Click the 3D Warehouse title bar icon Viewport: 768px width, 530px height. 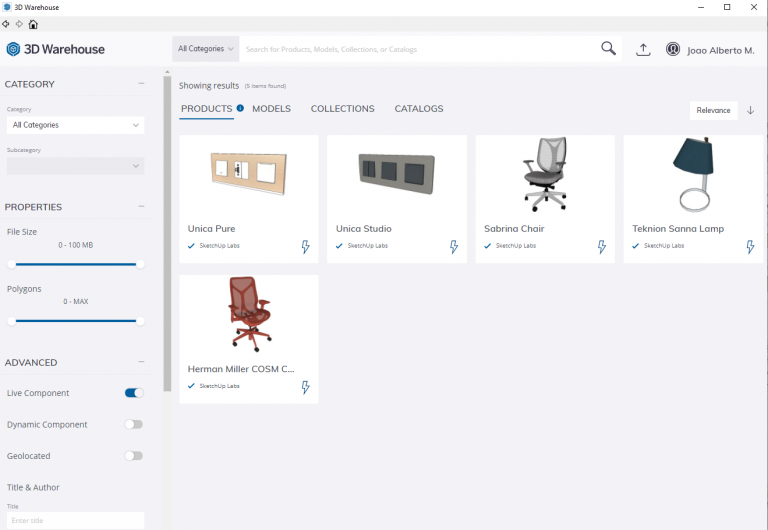pos(7,7)
